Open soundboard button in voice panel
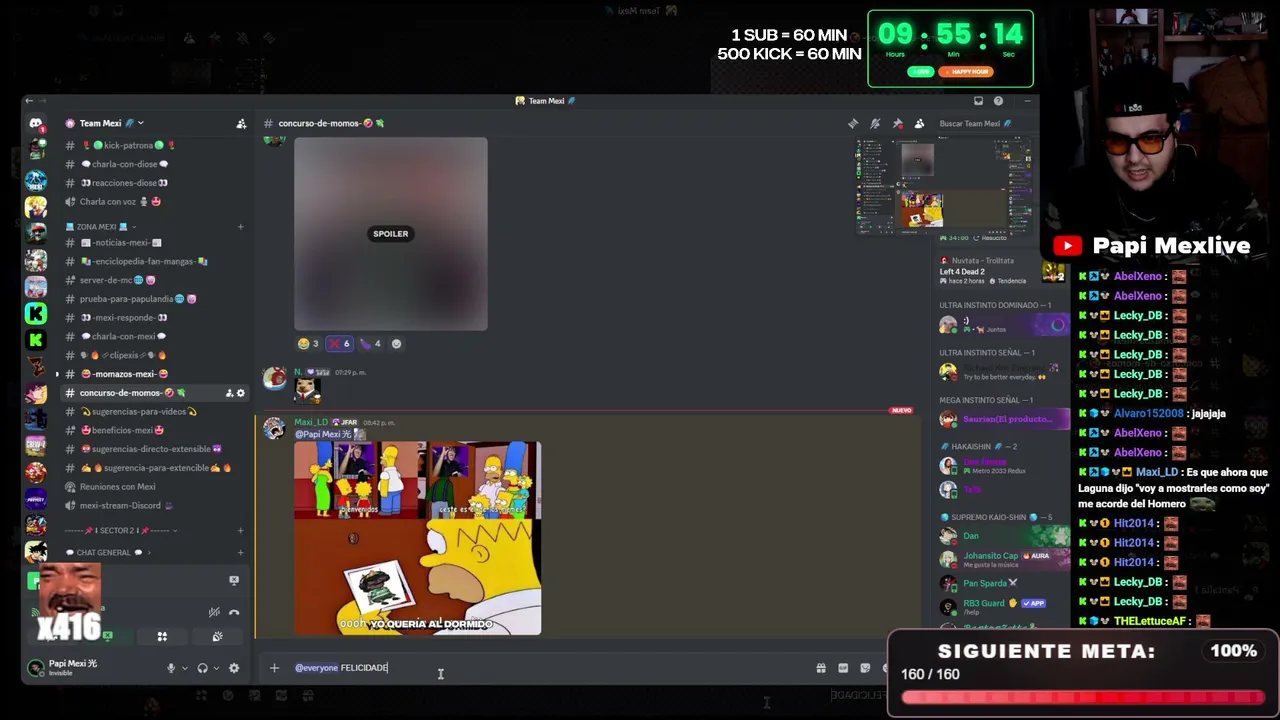The width and height of the screenshot is (1280, 720). click(217, 636)
